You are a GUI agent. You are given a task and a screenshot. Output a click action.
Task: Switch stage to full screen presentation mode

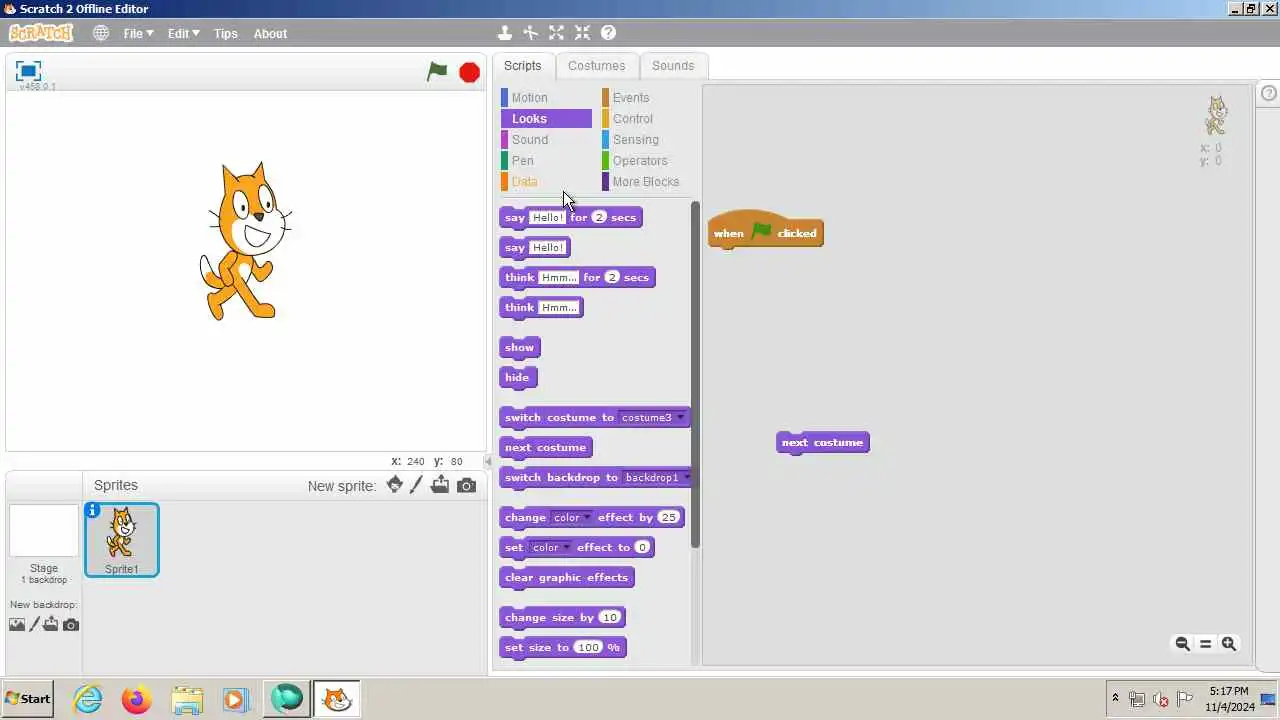click(28, 70)
